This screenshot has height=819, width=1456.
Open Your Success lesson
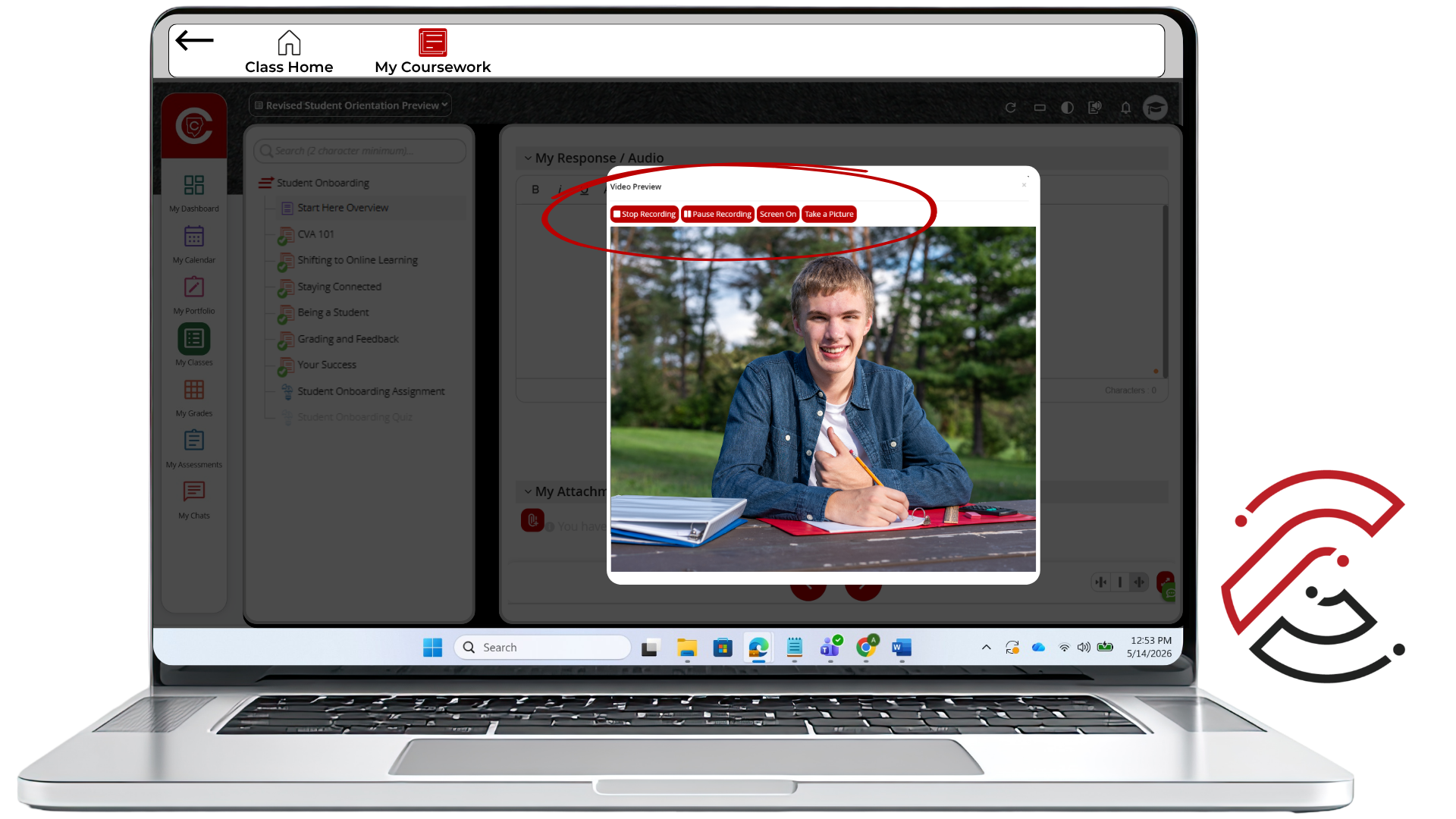(x=327, y=365)
